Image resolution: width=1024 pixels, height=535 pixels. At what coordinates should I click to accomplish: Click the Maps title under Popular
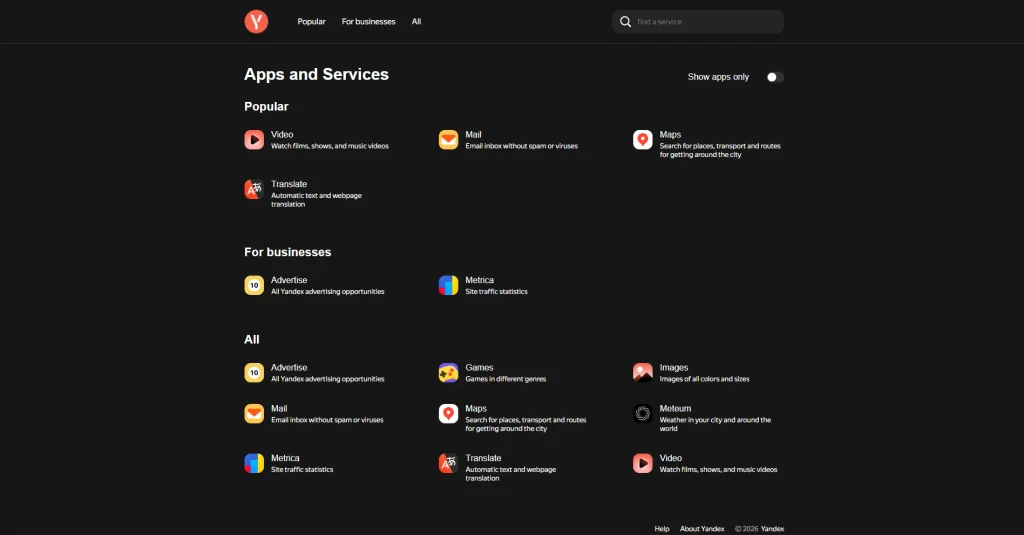[670, 135]
